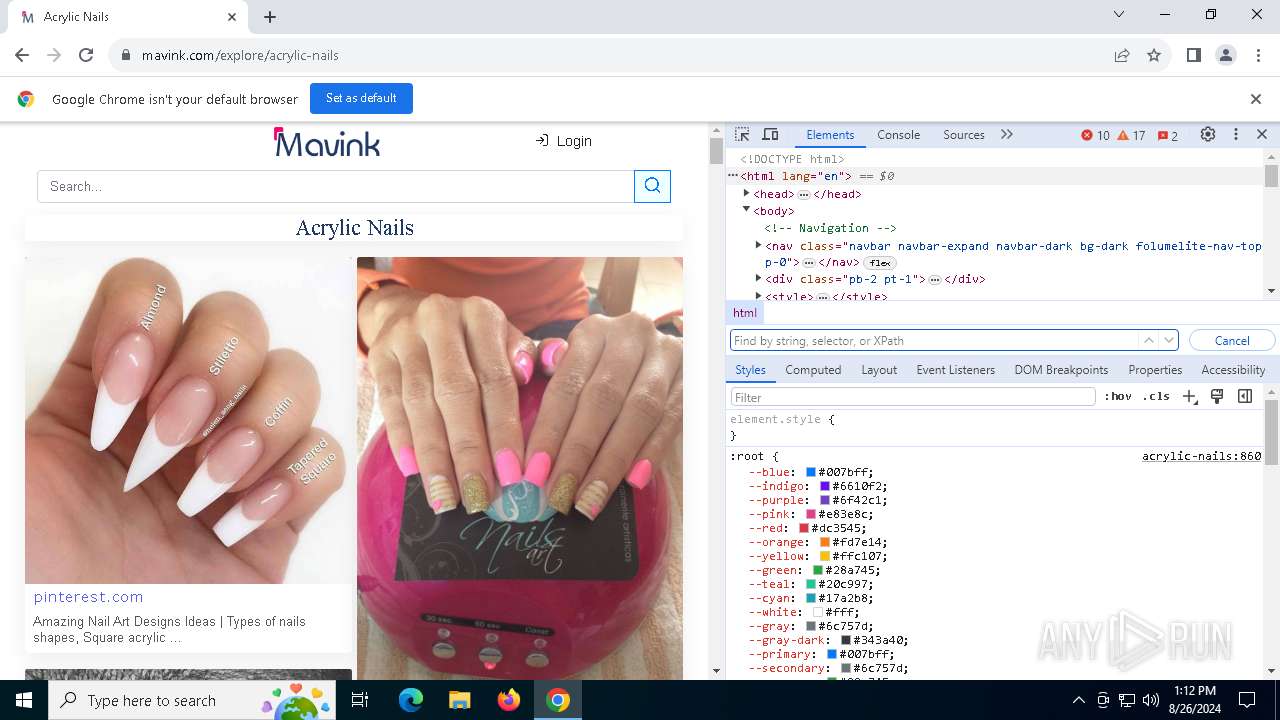This screenshot has width=1280, height=720.
Task: Open the Event Listeners pane tab
Action: coord(956,370)
